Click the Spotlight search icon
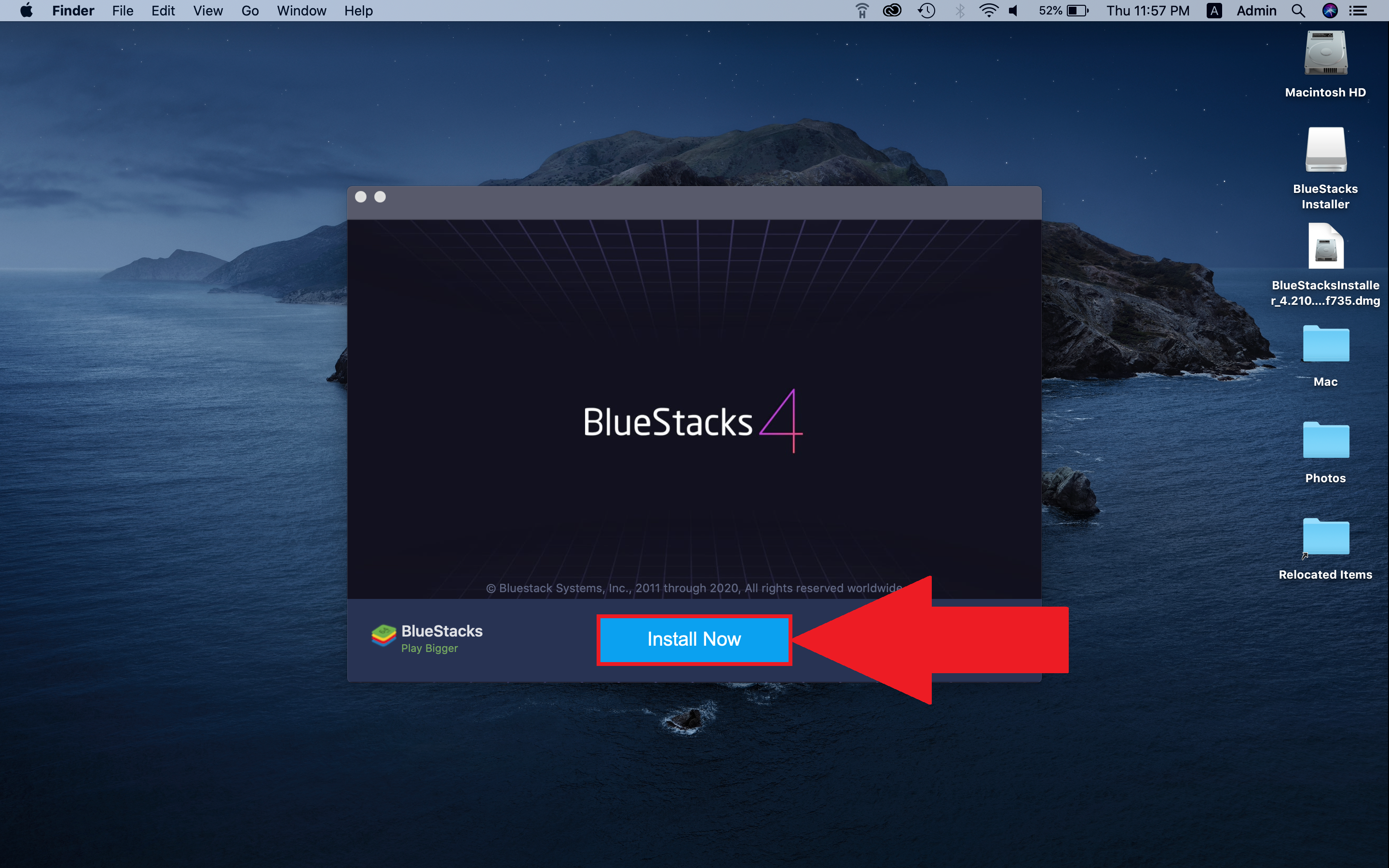Viewport: 1389px width, 868px height. pyautogui.click(x=1298, y=11)
